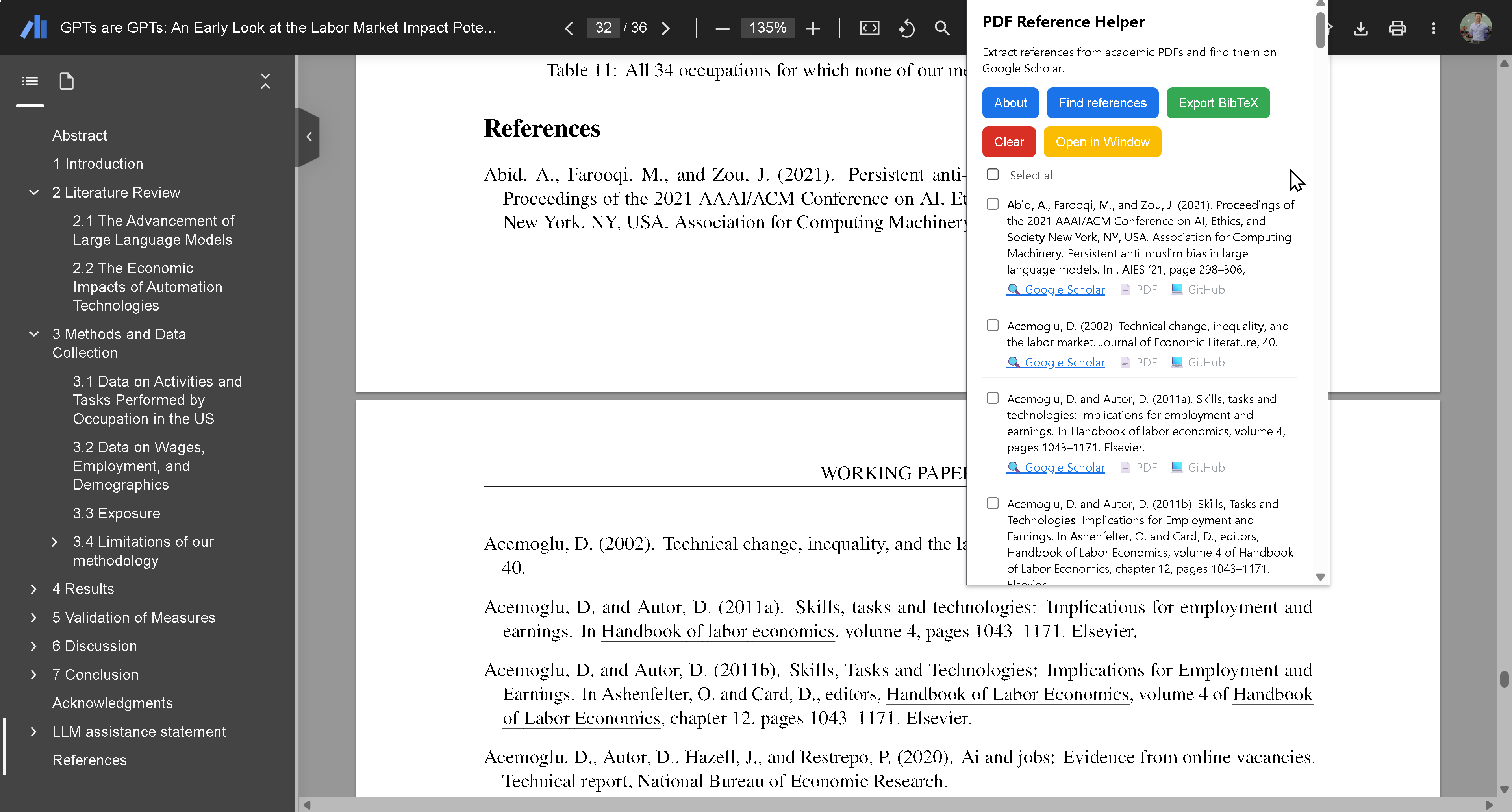This screenshot has width=1512, height=812.
Task: Open the more options menu
Action: coord(1433,28)
